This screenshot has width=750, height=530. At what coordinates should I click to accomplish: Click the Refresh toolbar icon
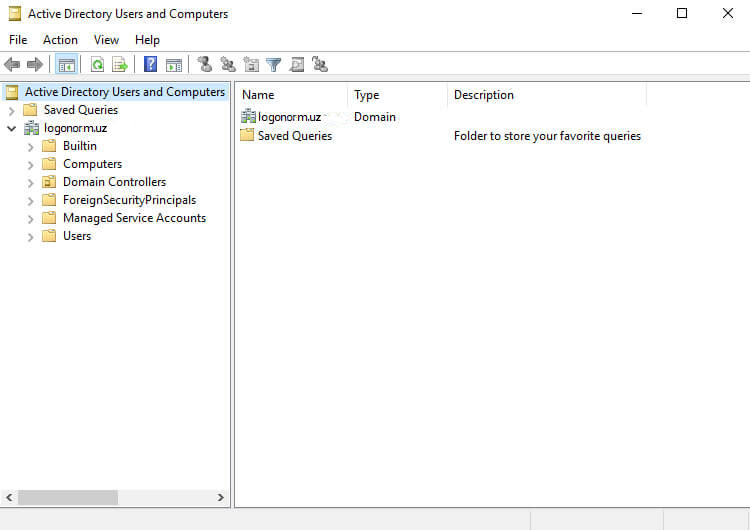98,65
